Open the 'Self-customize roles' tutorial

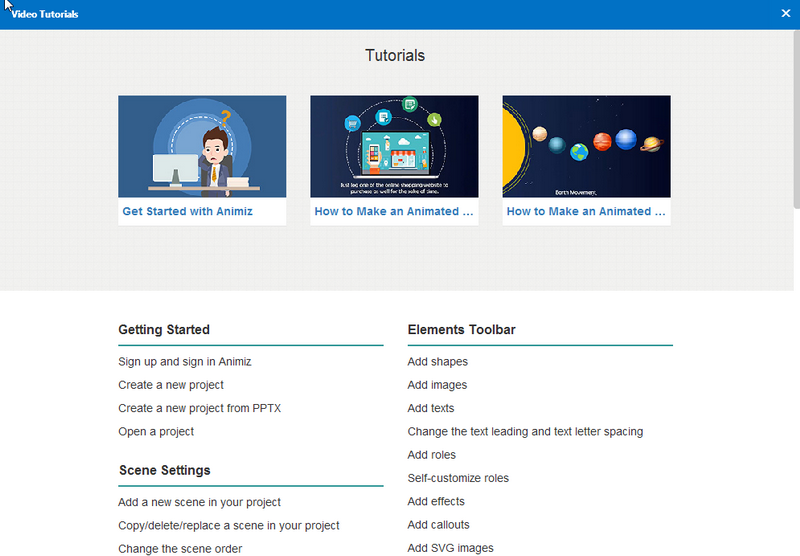[458, 478]
